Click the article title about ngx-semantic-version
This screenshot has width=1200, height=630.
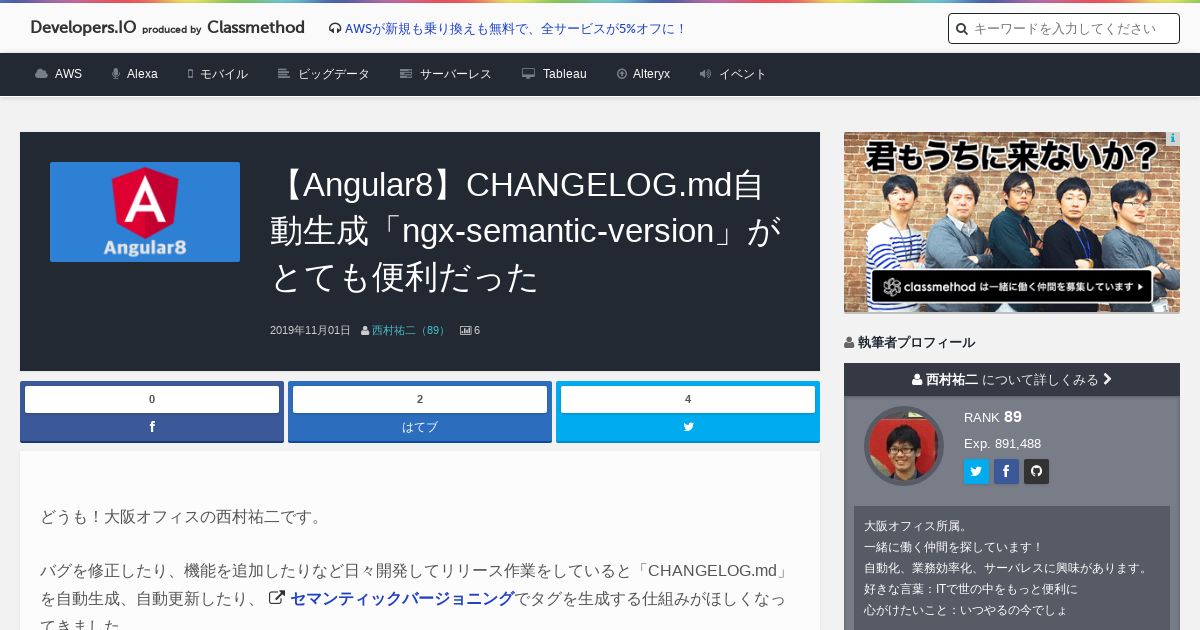526,231
